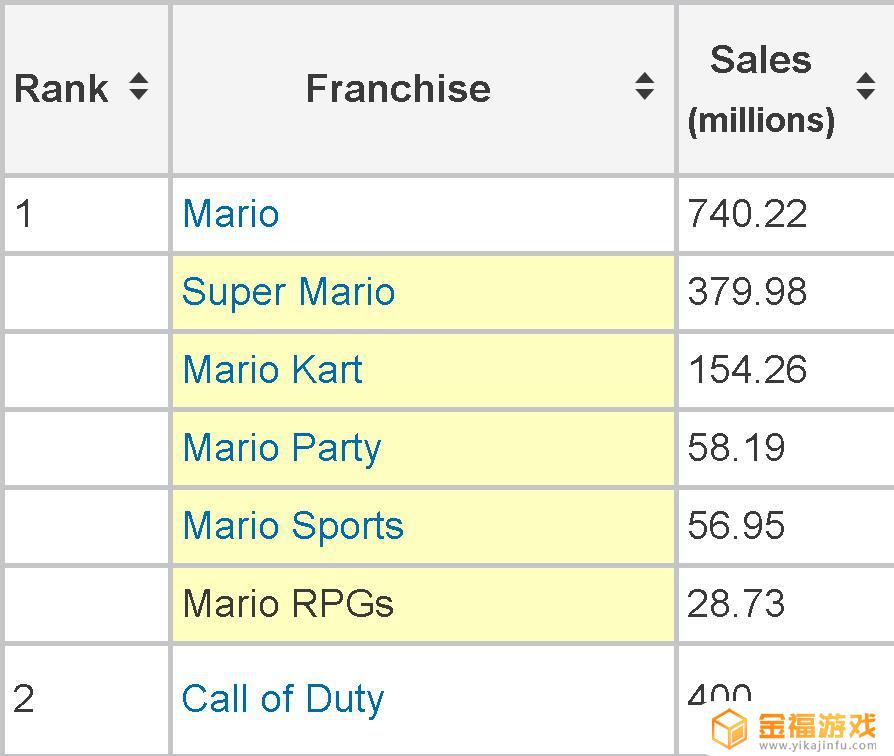Select the Mario RPGs cell

point(424,604)
